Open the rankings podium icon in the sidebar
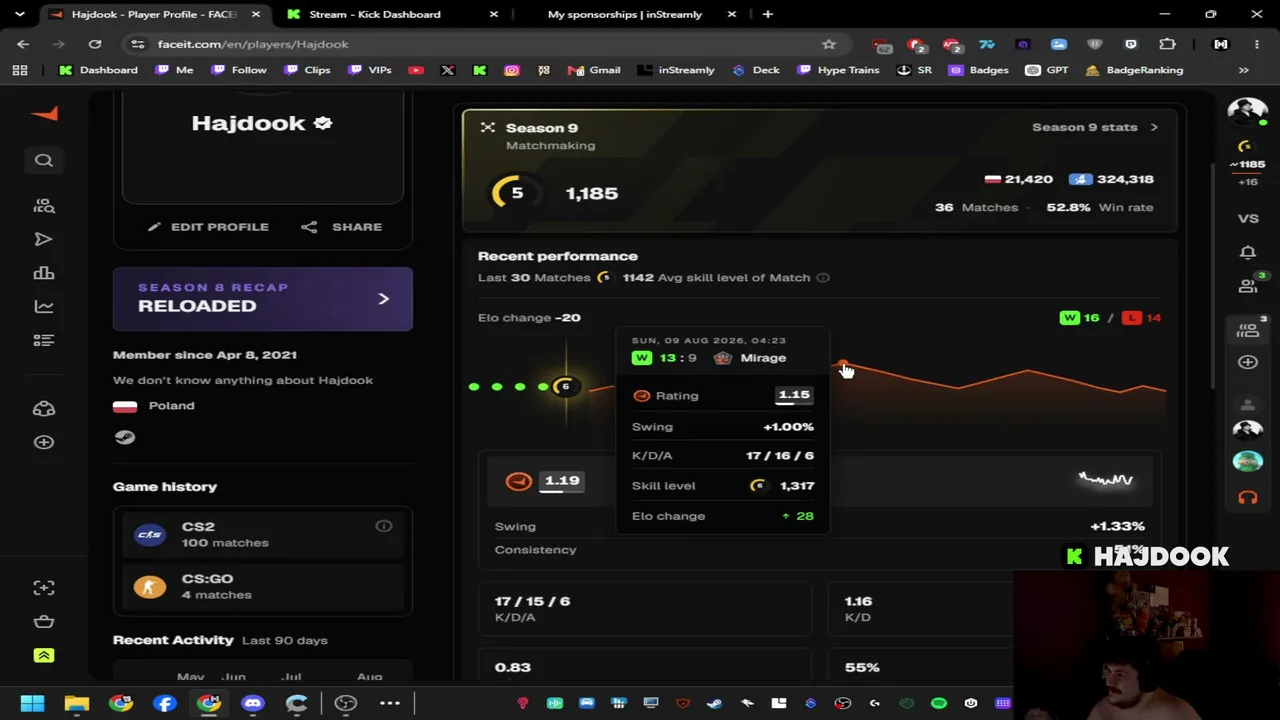 pos(43,273)
